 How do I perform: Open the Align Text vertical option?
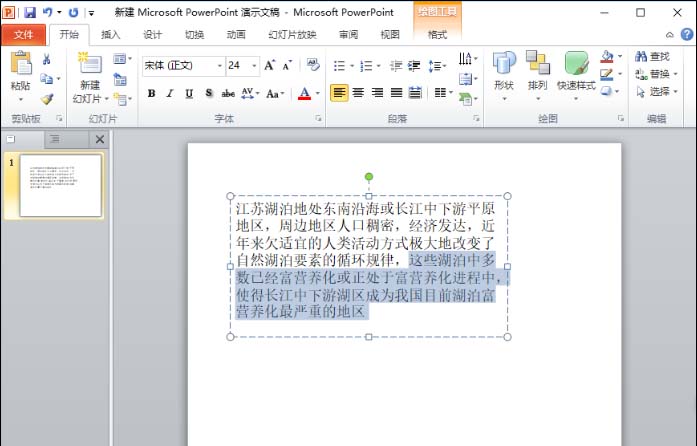[468, 79]
